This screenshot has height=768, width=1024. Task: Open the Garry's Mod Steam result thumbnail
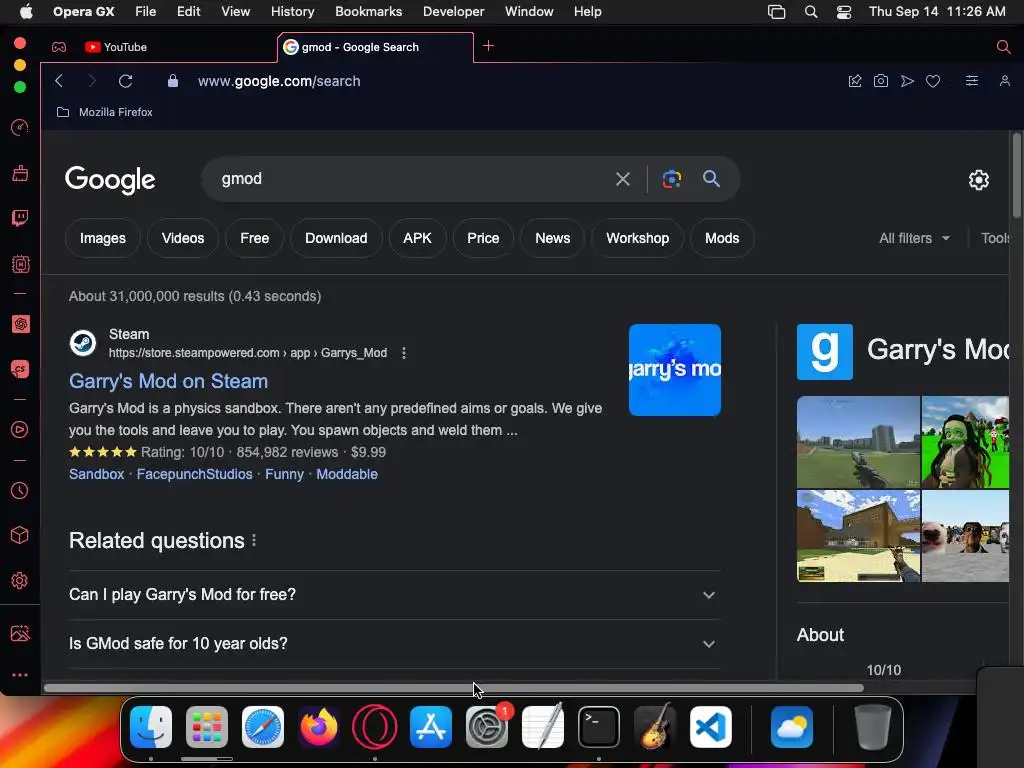point(675,370)
